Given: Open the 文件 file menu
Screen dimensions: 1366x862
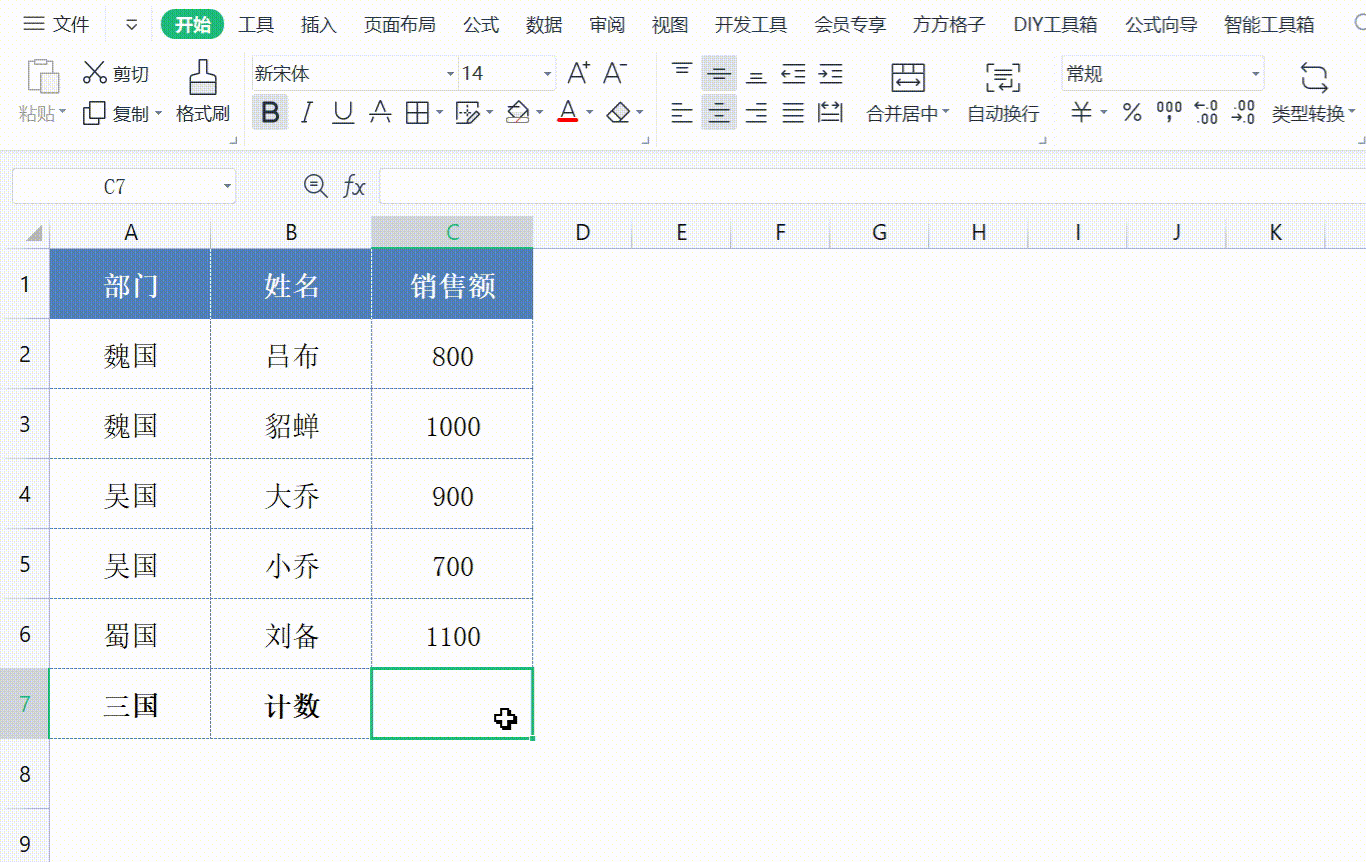Looking at the screenshot, I should pyautogui.click(x=56, y=24).
